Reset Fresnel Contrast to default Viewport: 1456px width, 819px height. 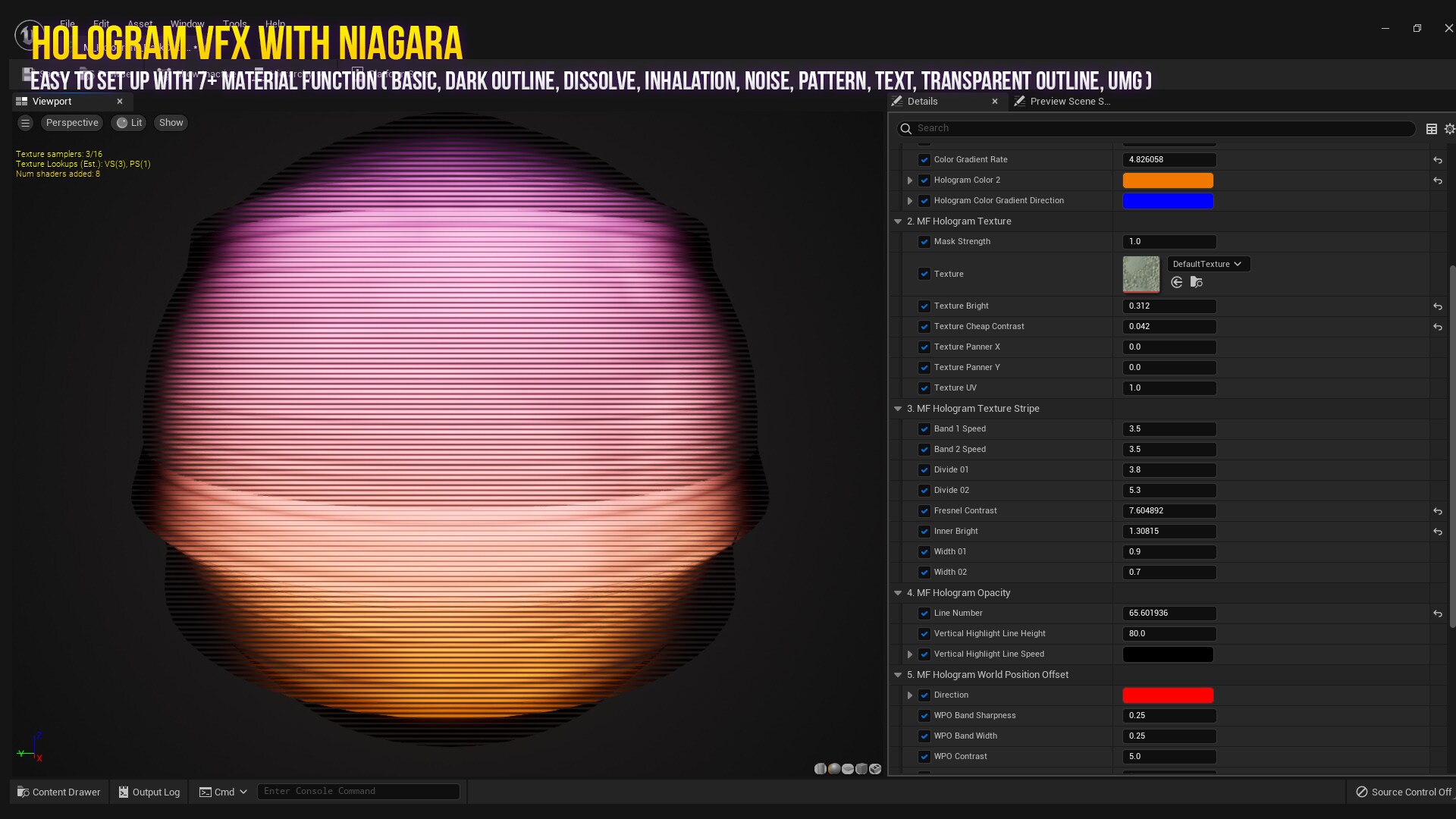tap(1437, 511)
